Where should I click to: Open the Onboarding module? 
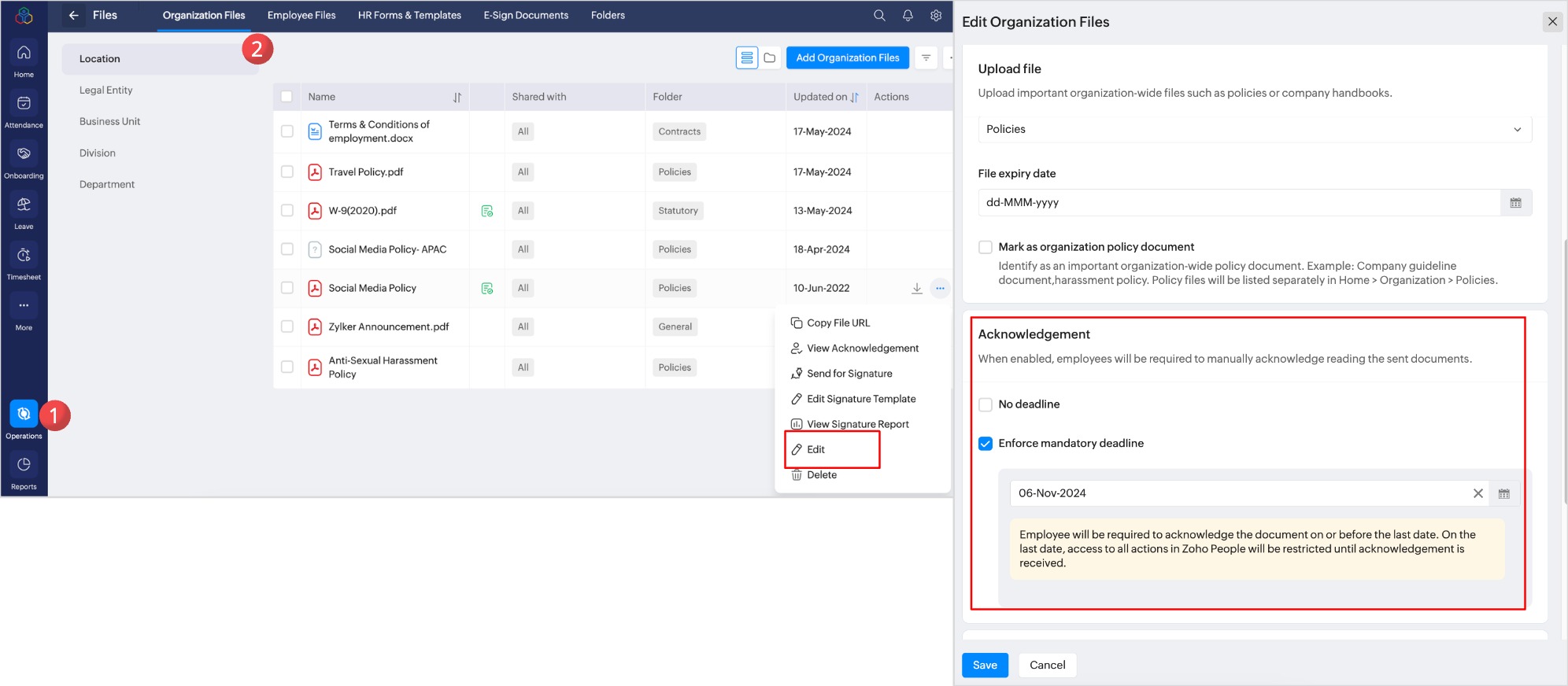[x=24, y=161]
